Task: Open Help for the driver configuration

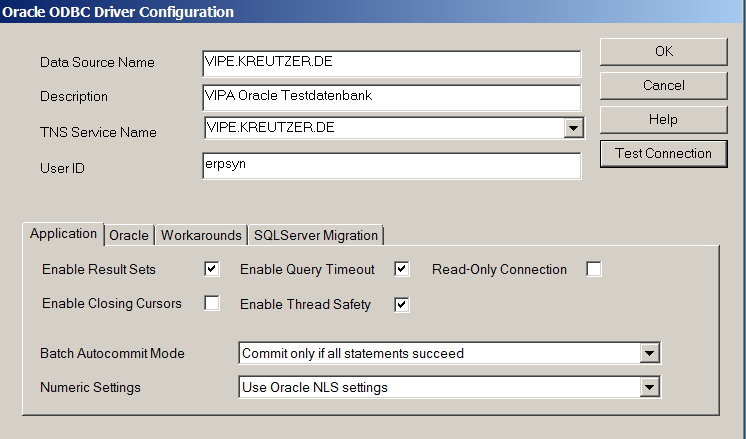Action: (663, 119)
